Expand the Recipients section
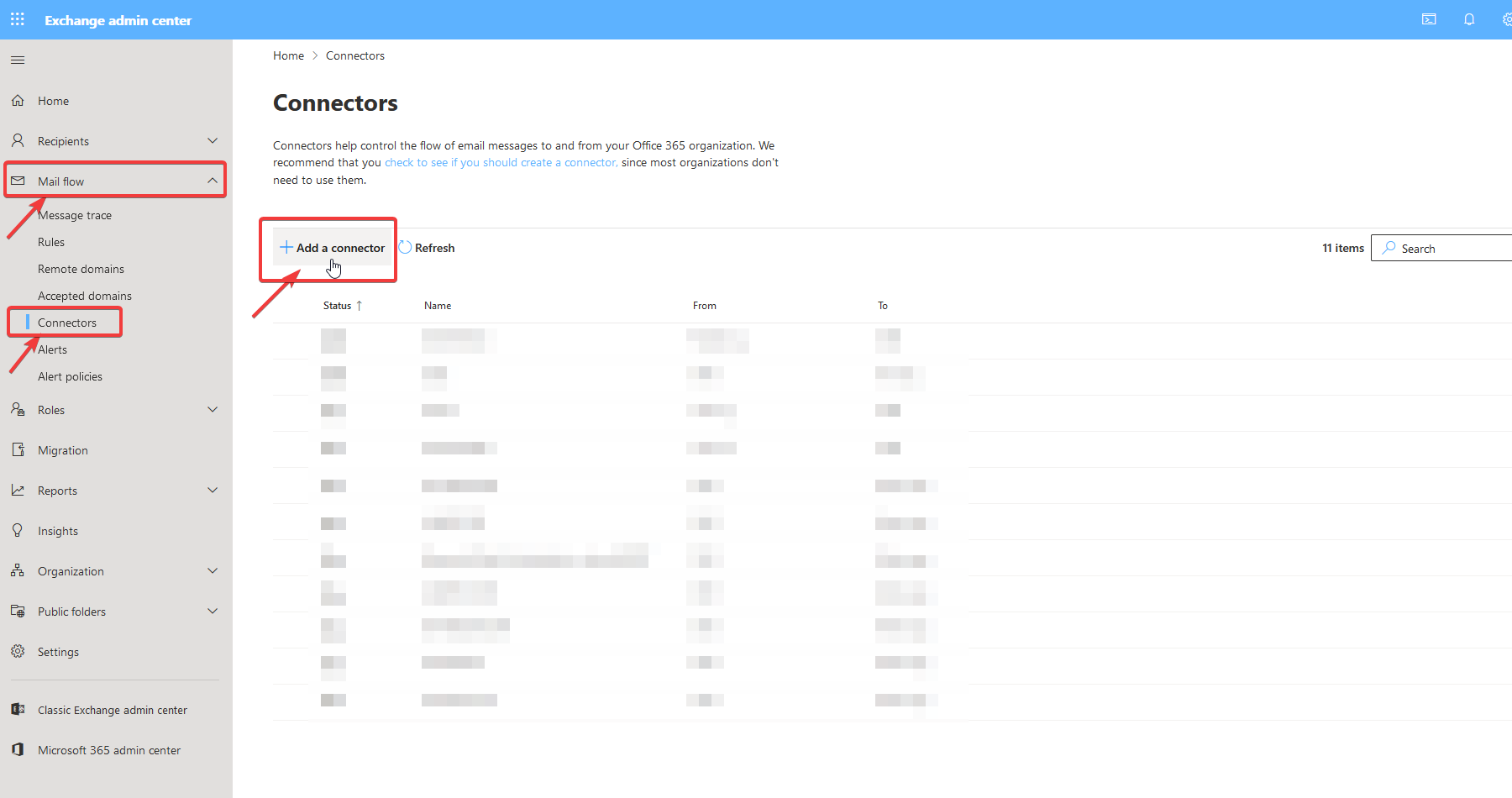 pos(213,140)
